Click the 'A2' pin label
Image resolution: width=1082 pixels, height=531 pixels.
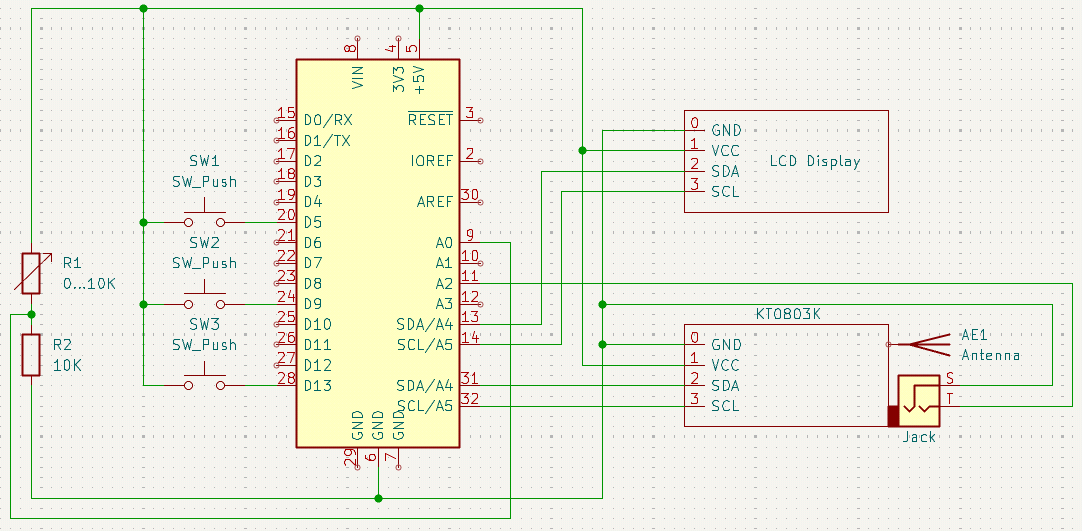pyautogui.click(x=444, y=284)
